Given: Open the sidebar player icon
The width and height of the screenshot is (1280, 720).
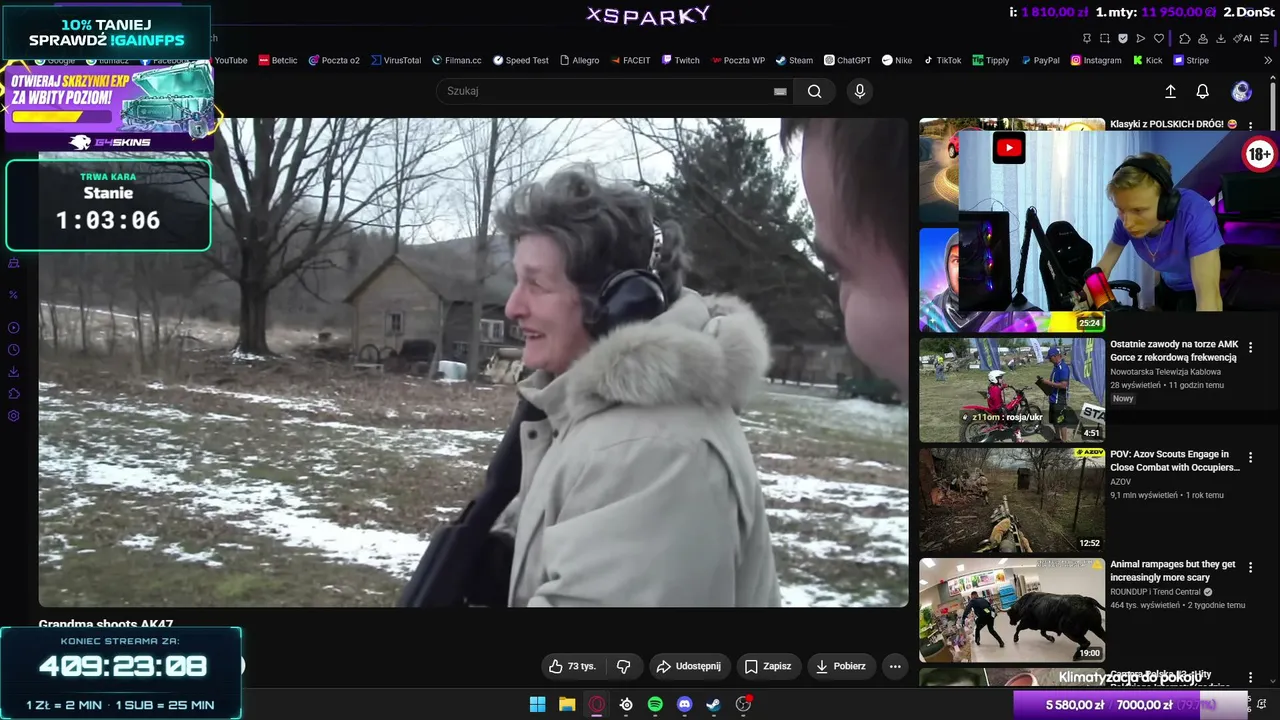Looking at the screenshot, I should [14, 328].
